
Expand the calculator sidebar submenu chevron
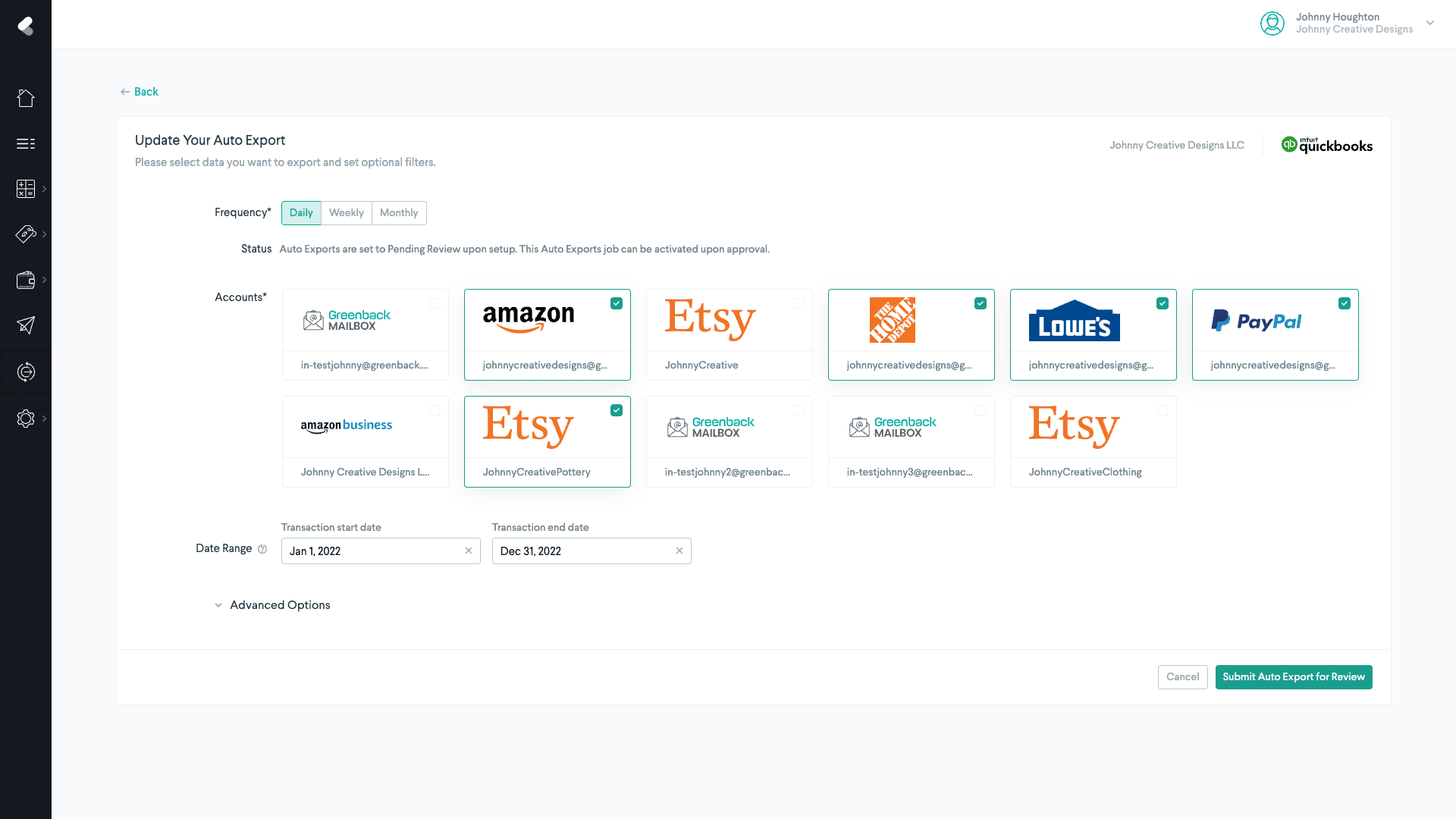45,189
